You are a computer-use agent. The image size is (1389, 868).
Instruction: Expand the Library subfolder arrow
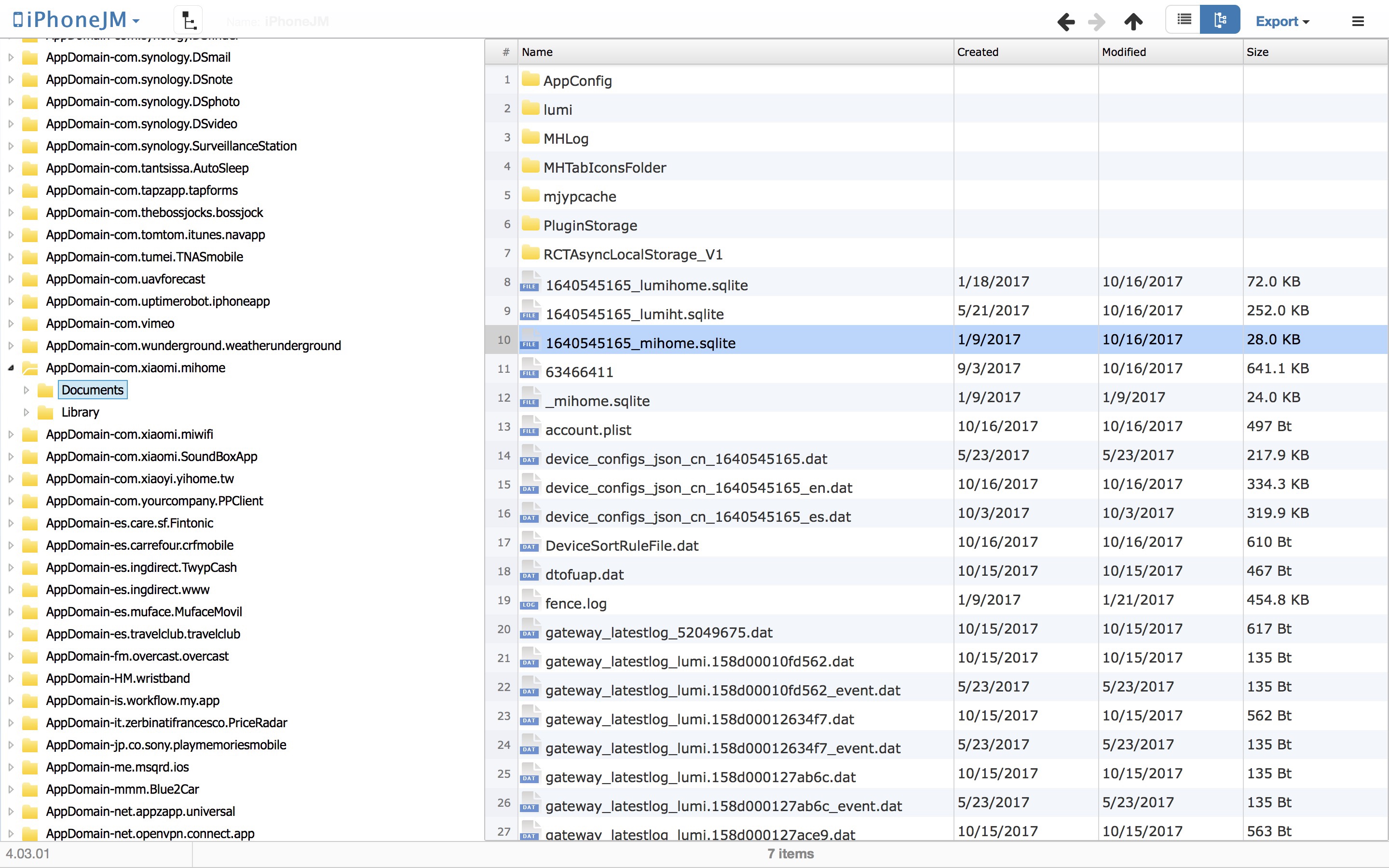[26, 412]
